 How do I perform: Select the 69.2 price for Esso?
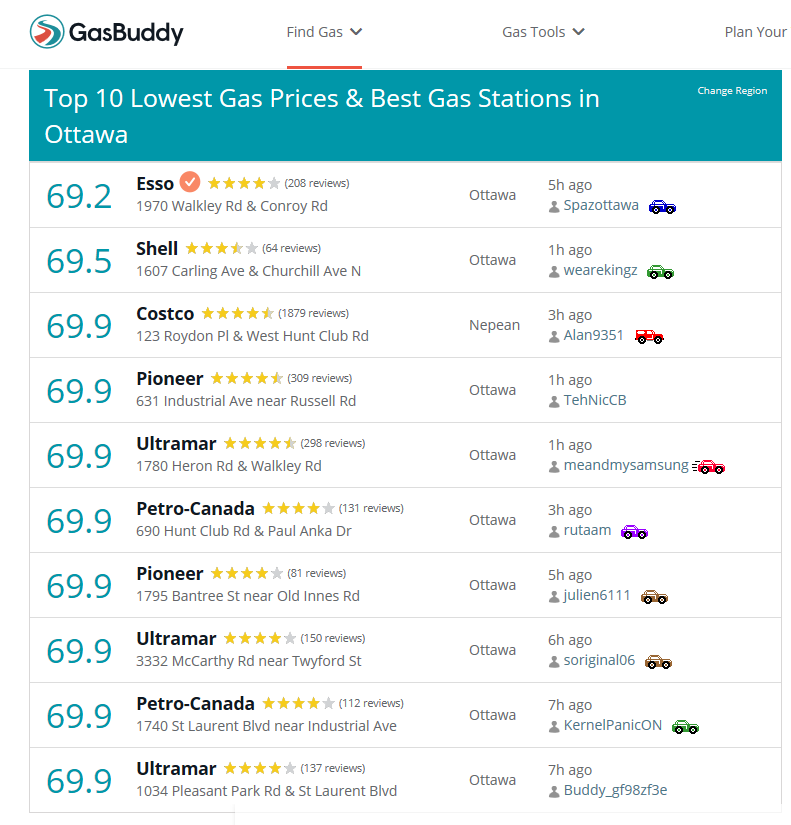point(79,196)
